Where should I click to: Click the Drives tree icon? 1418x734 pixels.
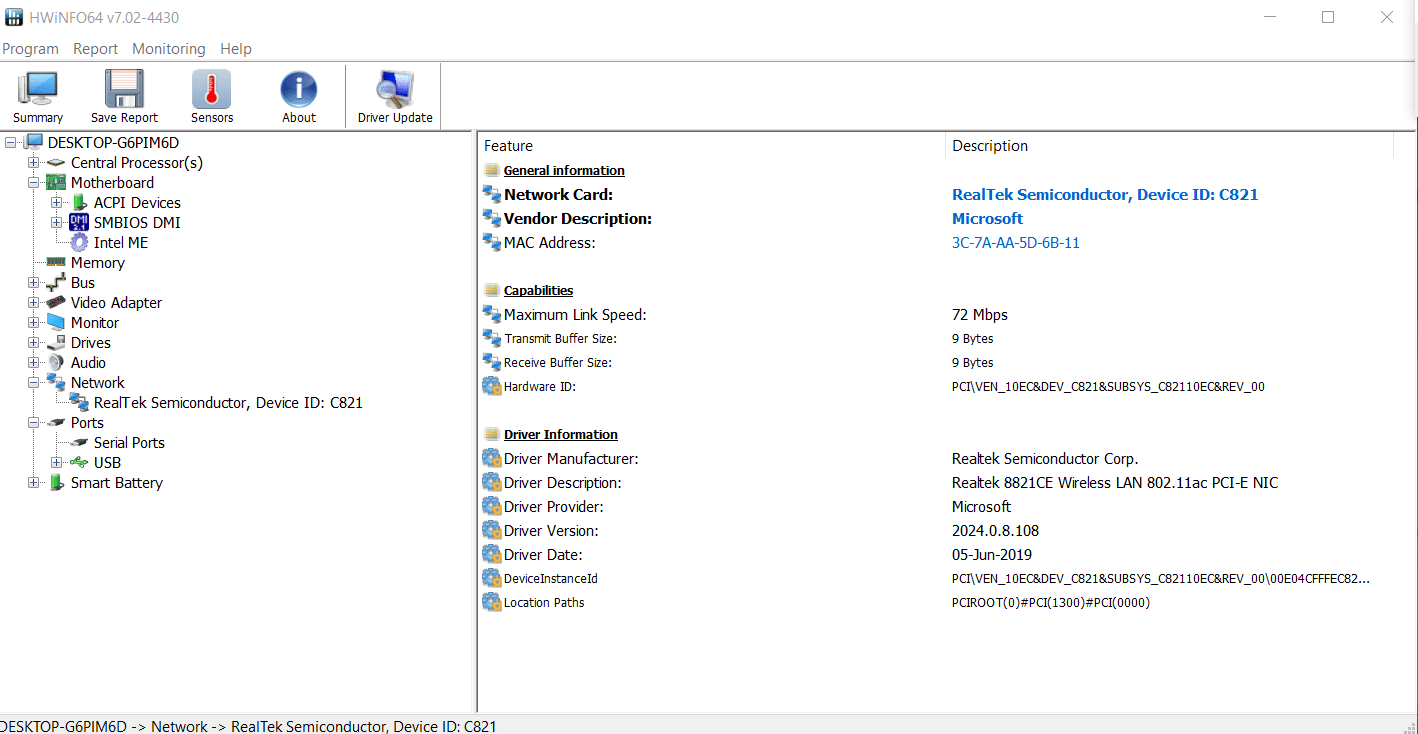(56, 342)
